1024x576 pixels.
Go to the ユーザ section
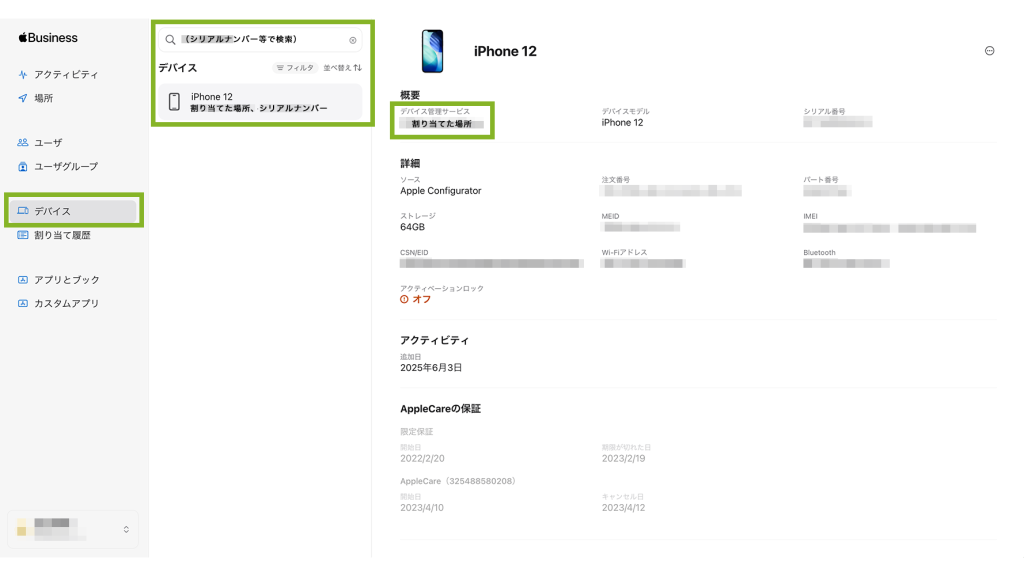click(40, 142)
